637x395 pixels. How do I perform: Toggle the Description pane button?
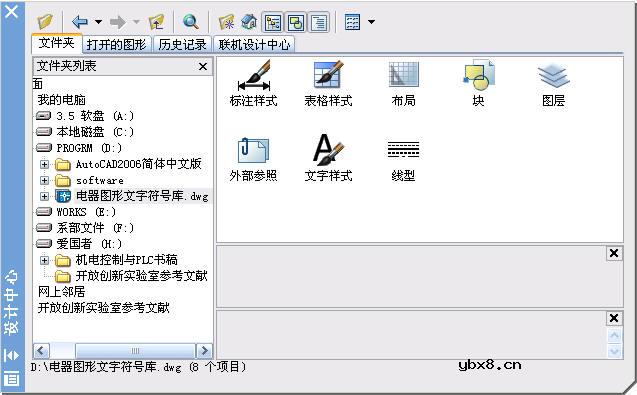319,22
